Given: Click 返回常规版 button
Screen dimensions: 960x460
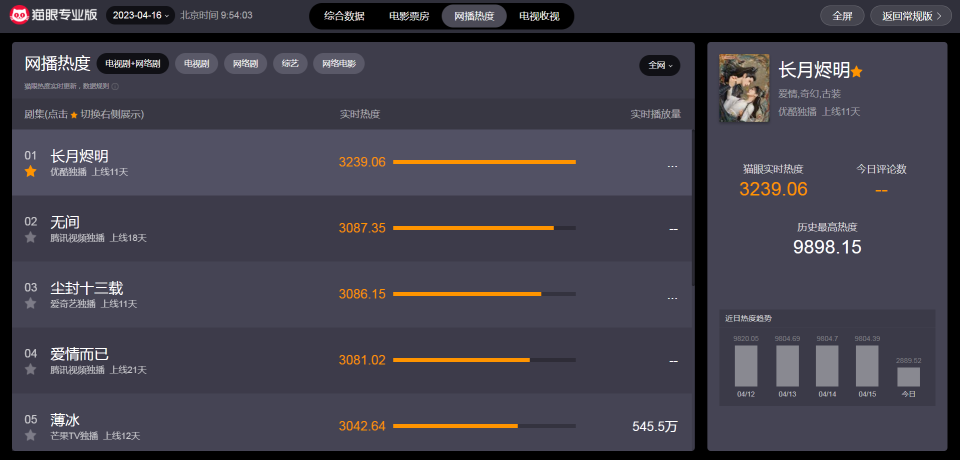Looking at the screenshot, I should coord(911,16).
